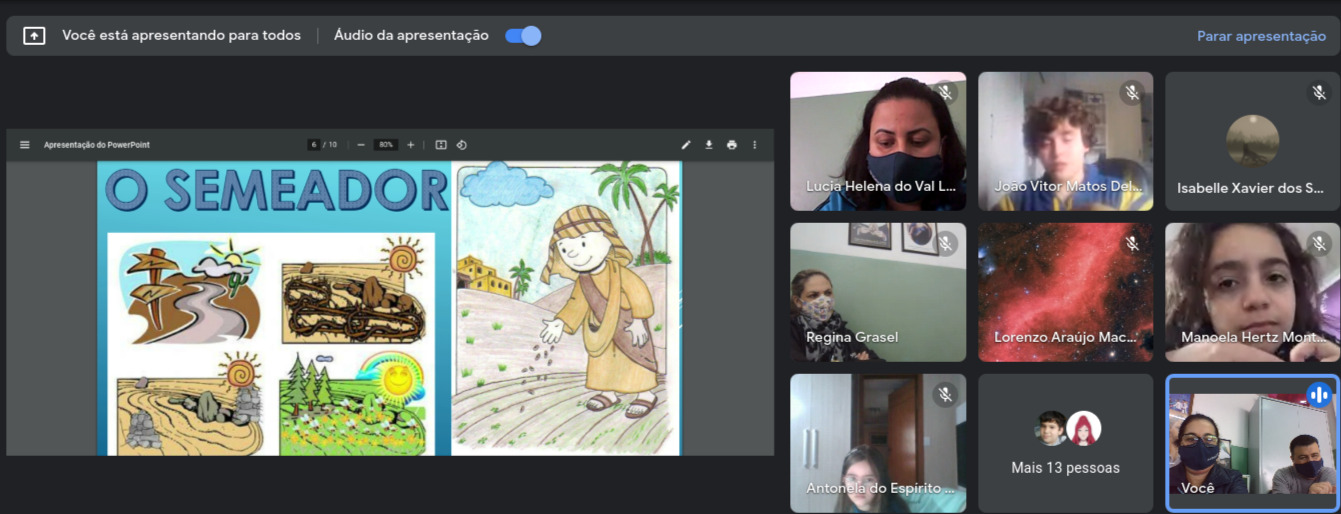Click the zoom in plus button

point(410,145)
